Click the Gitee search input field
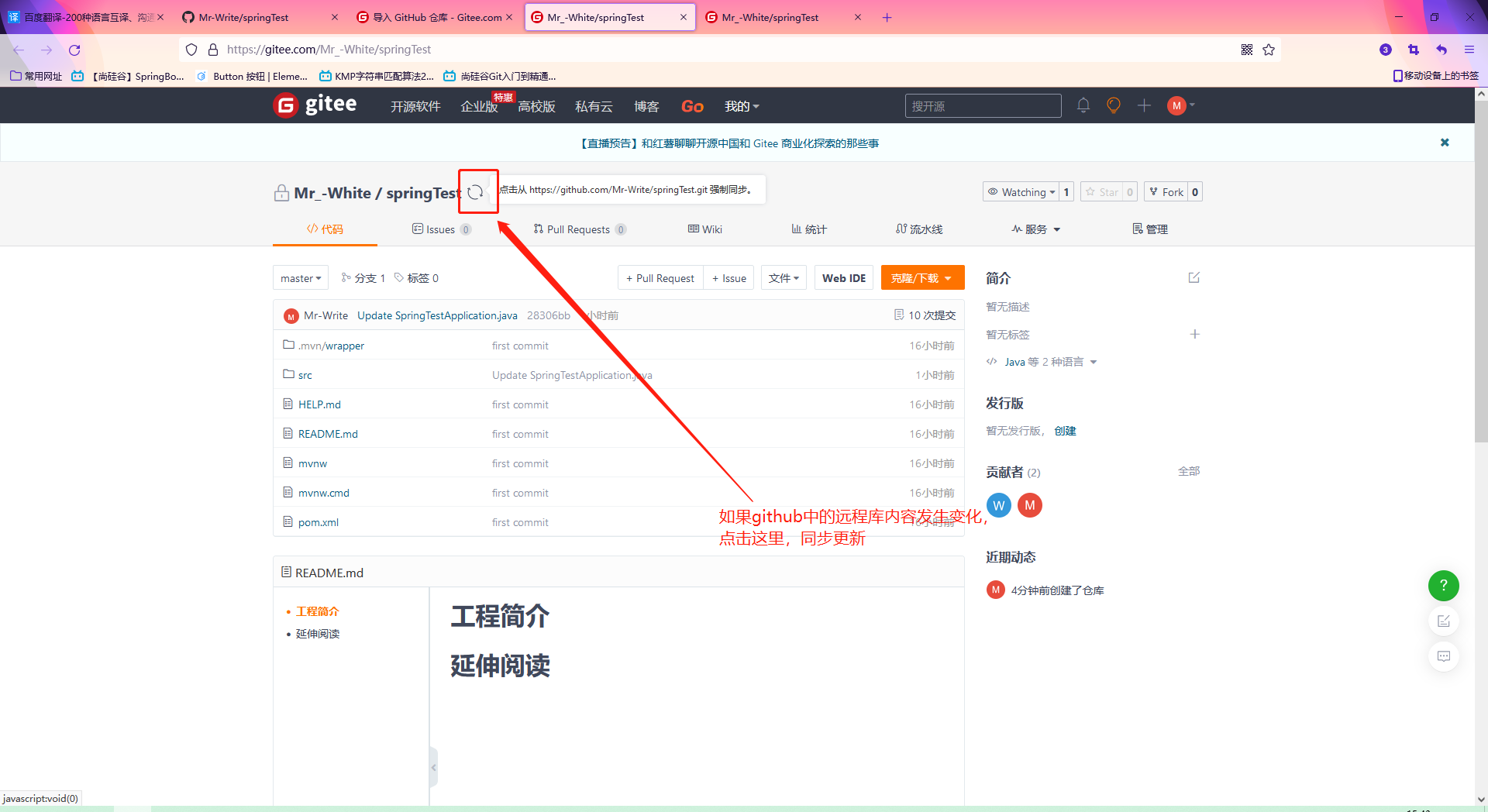The width and height of the screenshot is (1488, 812). click(x=983, y=106)
